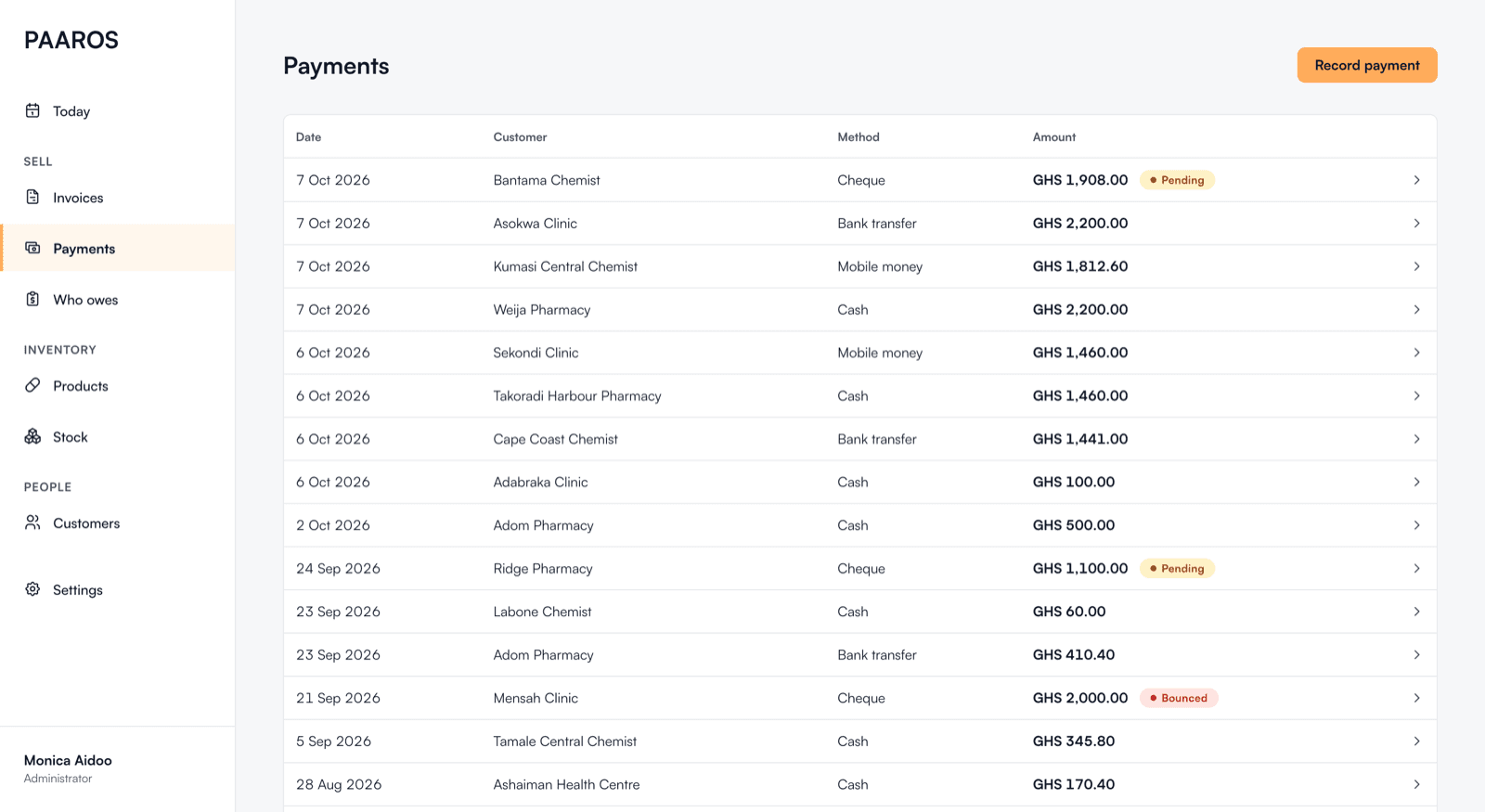Image resolution: width=1485 pixels, height=812 pixels.
Task: Click the Pending badge for Ridge Pharmacy
Action: (x=1177, y=568)
